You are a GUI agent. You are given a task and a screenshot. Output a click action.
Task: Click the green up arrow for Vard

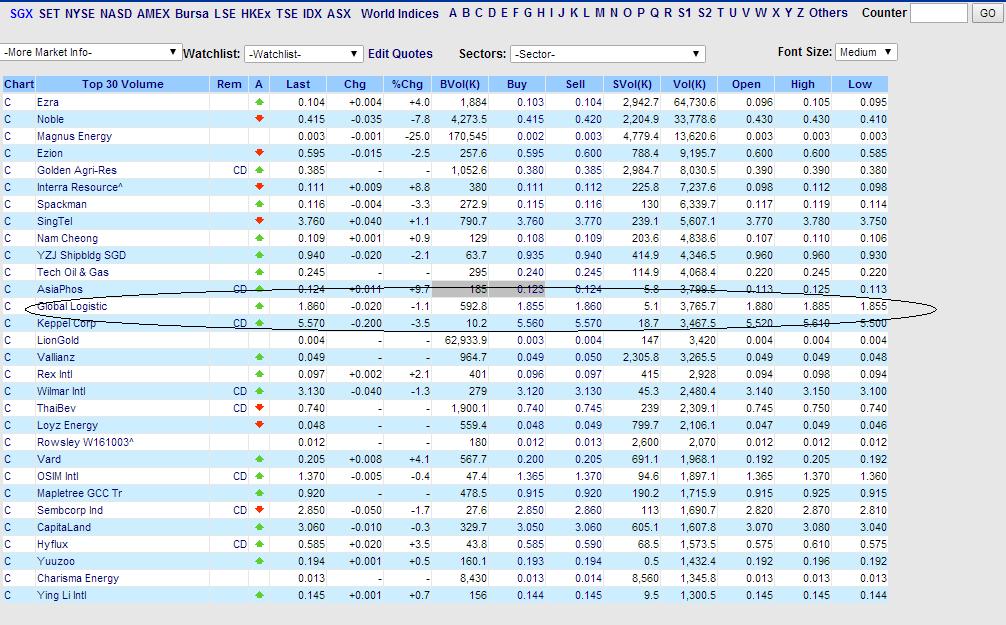(259, 459)
